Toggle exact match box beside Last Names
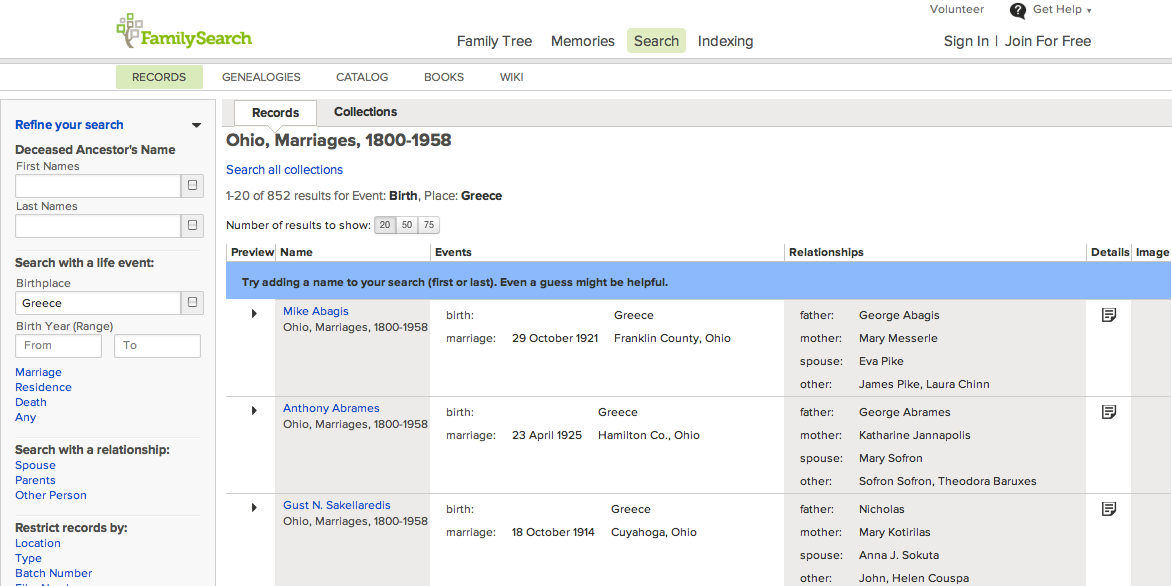Image resolution: width=1172 pixels, height=586 pixels. pyautogui.click(x=192, y=226)
